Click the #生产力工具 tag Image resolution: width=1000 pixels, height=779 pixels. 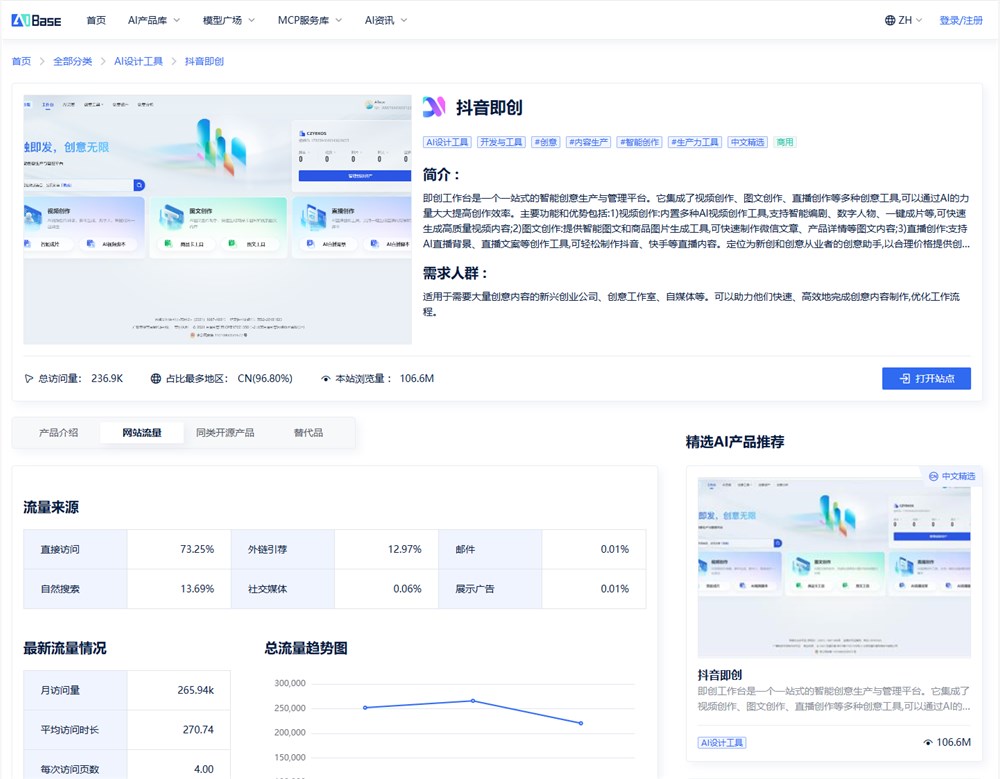pyautogui.click(x=695, y=142)
